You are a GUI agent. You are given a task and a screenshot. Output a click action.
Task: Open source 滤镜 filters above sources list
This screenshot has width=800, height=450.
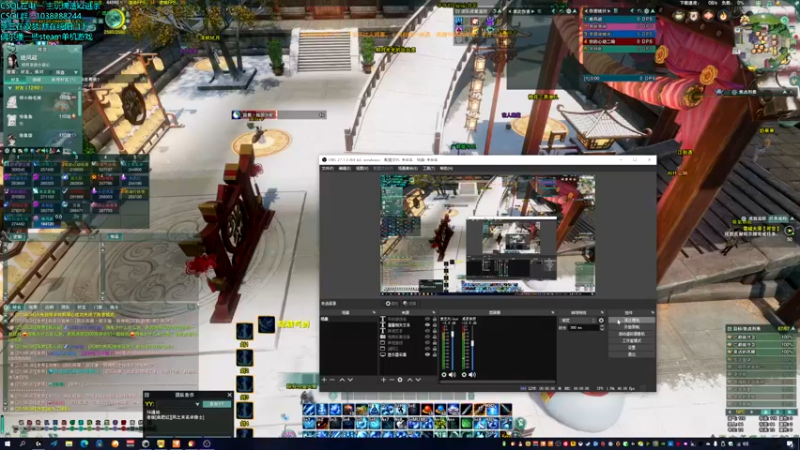(410, 304)
